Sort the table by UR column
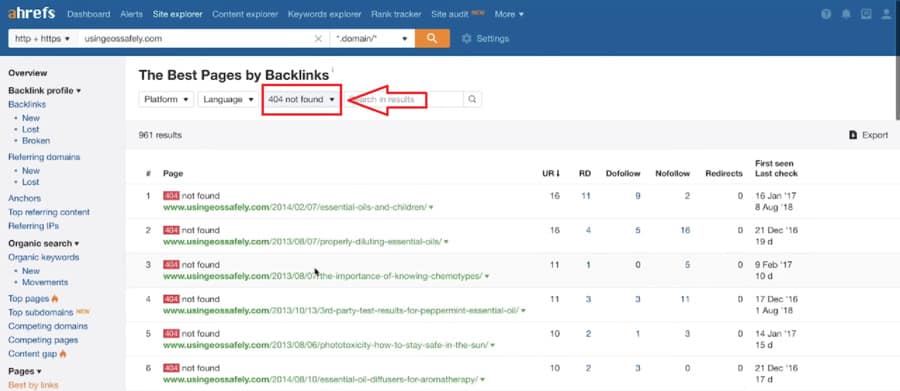 point(551,173)
